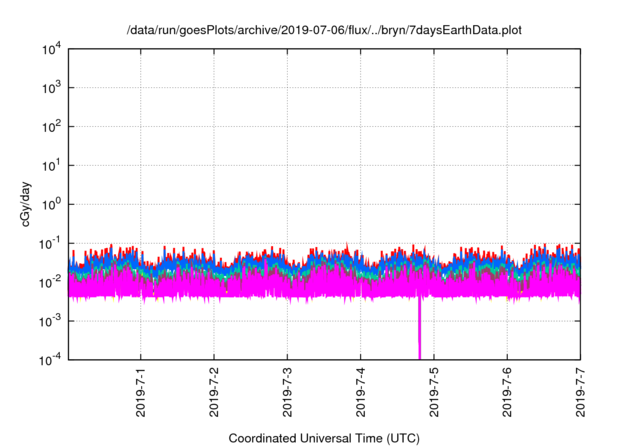Select the 2019-7-3 date tick label
The width and height of the screenshot is (640, 448).
point(287,392)
